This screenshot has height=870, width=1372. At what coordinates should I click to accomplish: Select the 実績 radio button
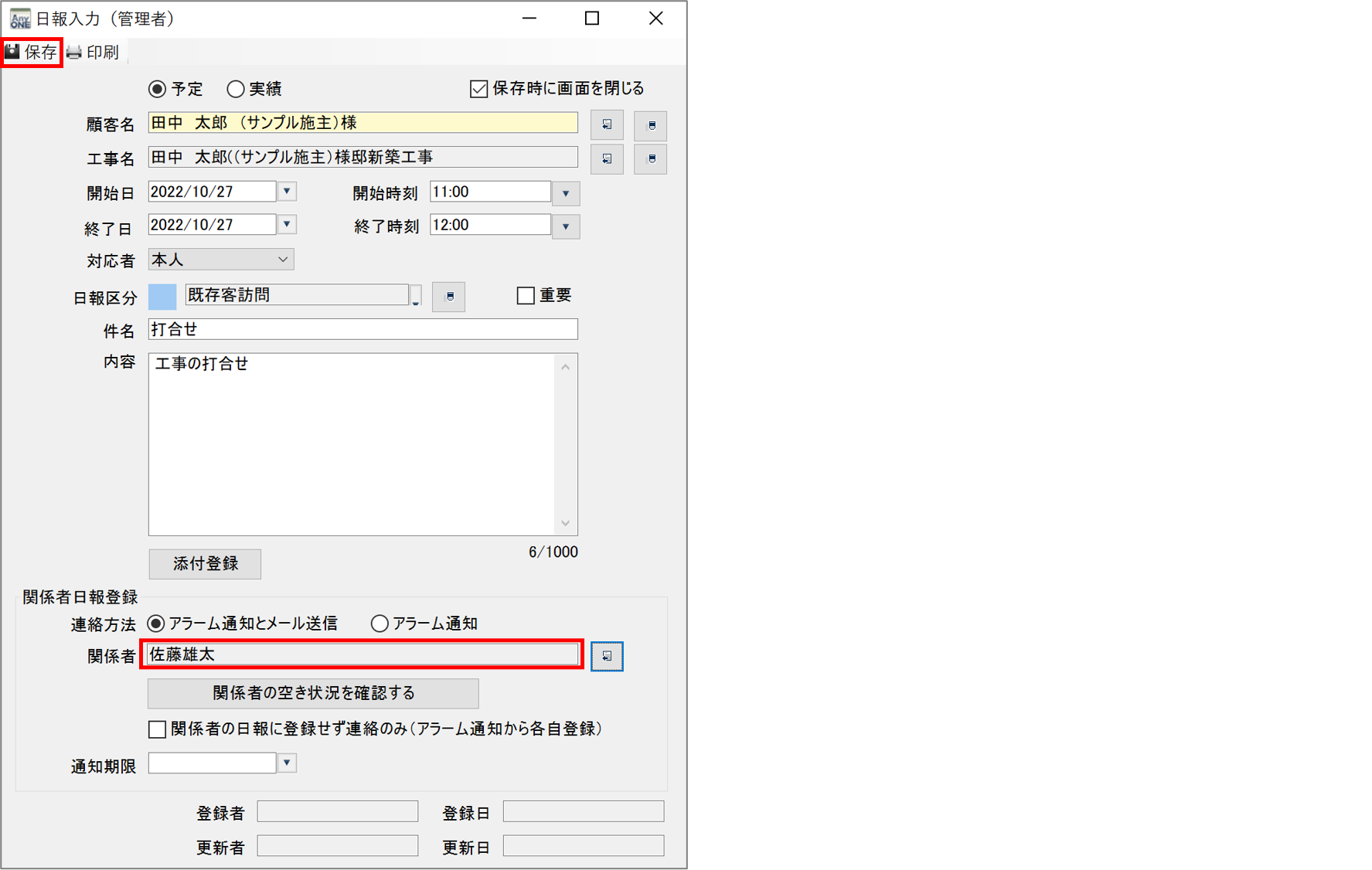(x=236, y=89)
